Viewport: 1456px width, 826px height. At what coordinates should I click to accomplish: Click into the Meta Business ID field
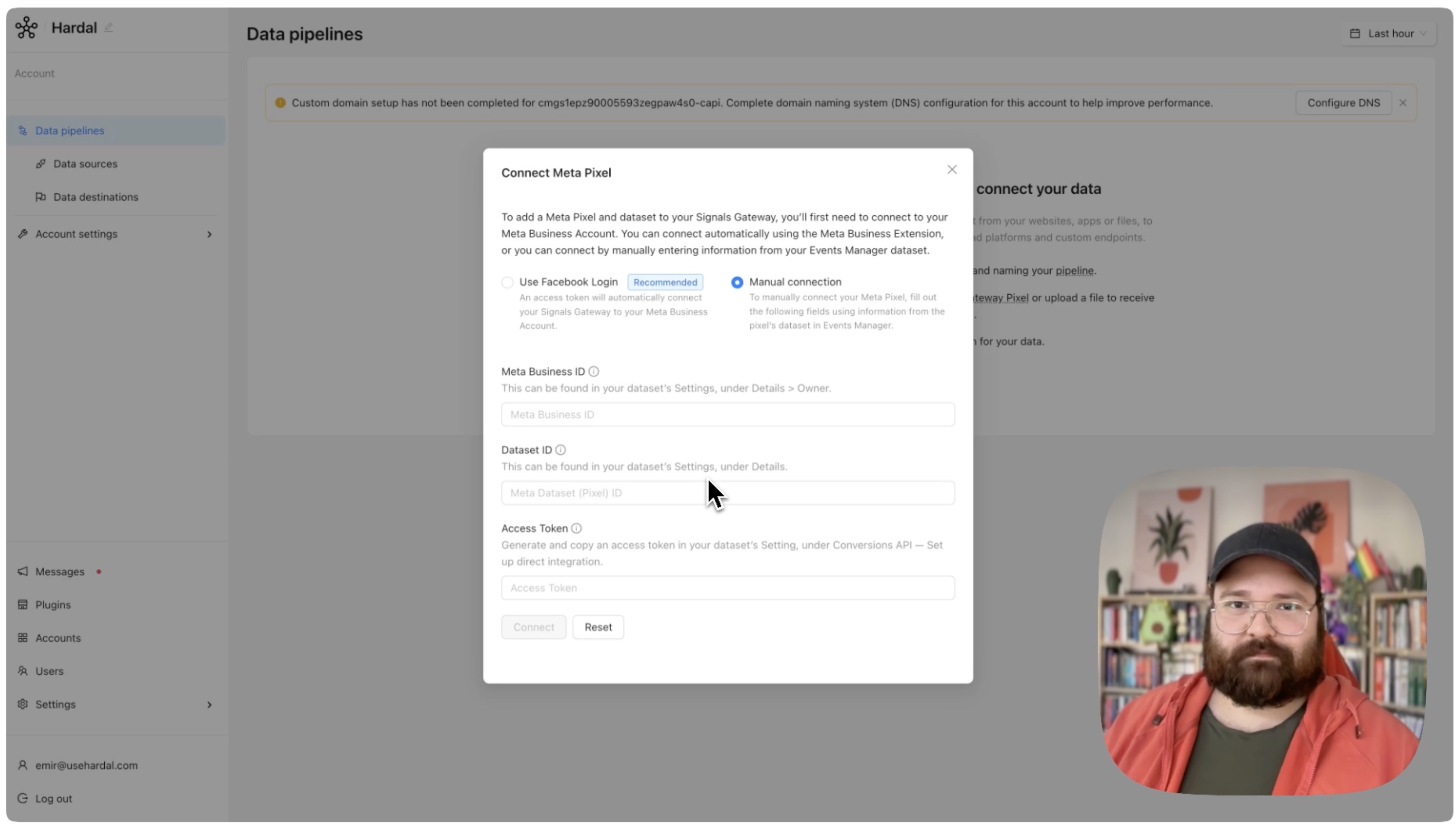tap(728, 415)
